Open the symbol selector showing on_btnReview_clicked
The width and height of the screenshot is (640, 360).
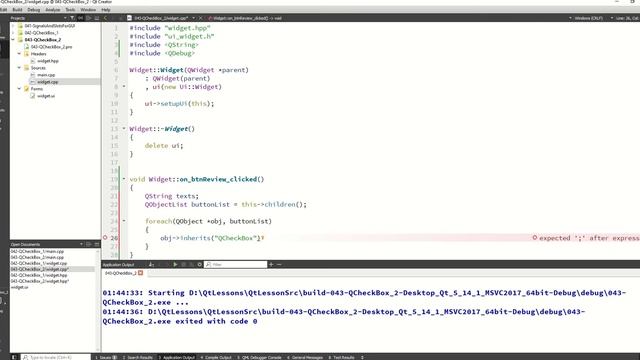(x=245, y=18)
